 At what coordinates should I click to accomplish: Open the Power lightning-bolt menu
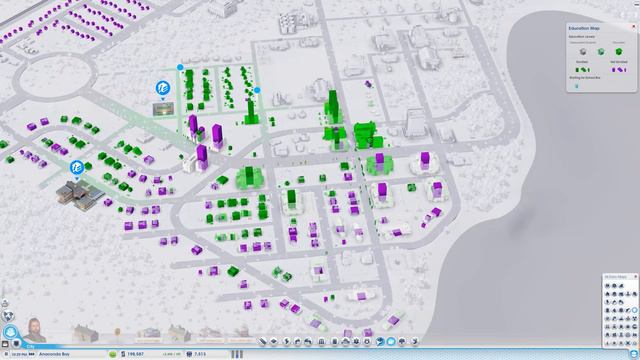tap(287, 341)
